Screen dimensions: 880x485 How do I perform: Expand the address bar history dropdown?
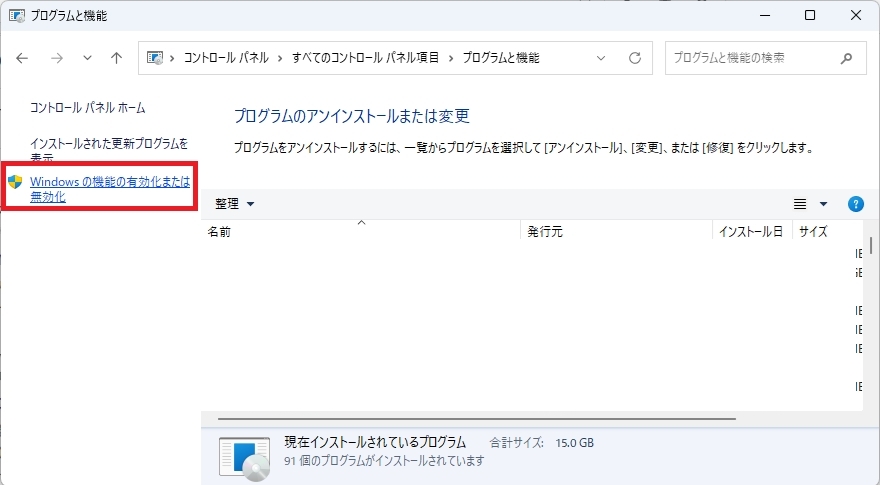pos(600,58)
